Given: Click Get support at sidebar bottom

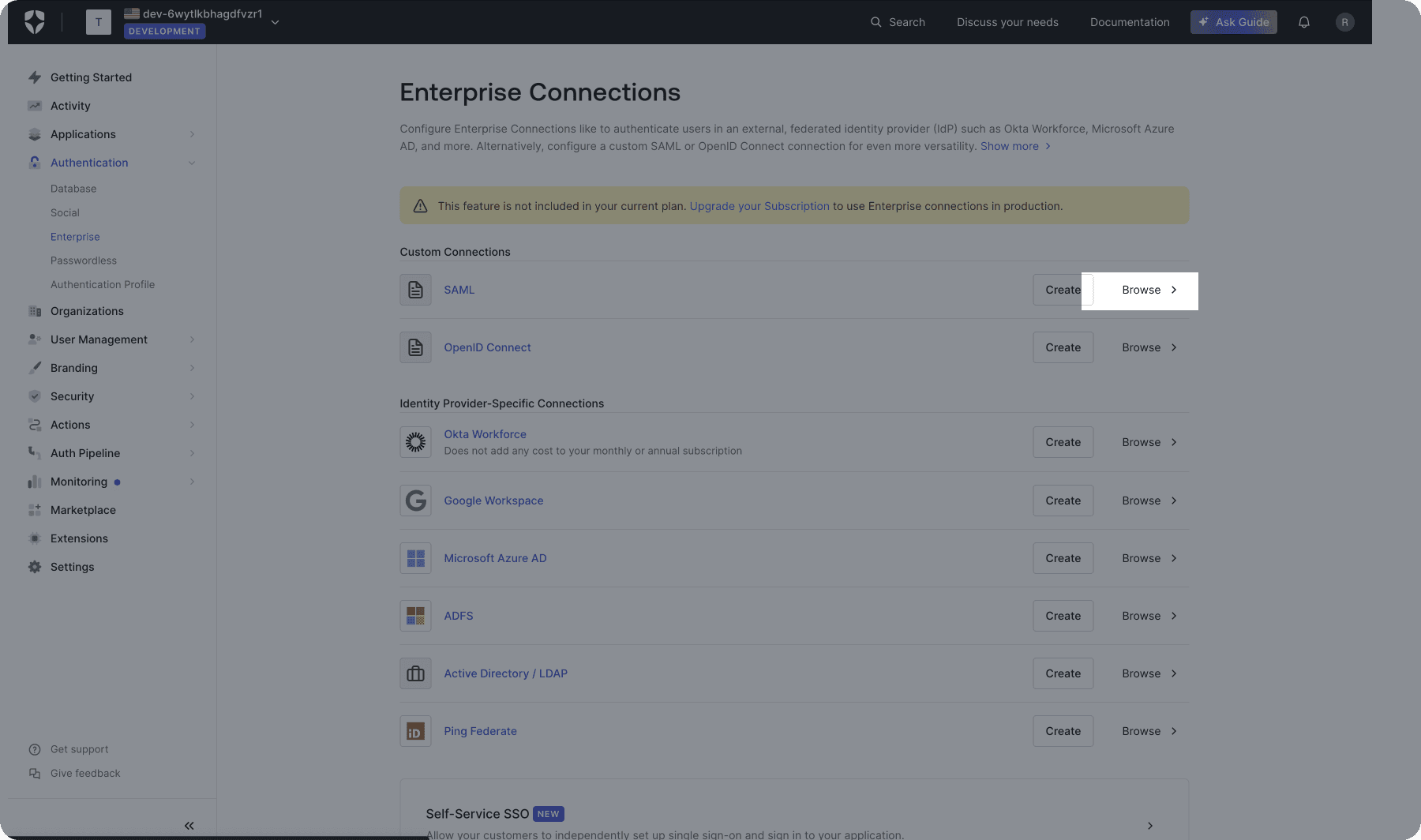Looking at the screenshot, I should [79, 749].
